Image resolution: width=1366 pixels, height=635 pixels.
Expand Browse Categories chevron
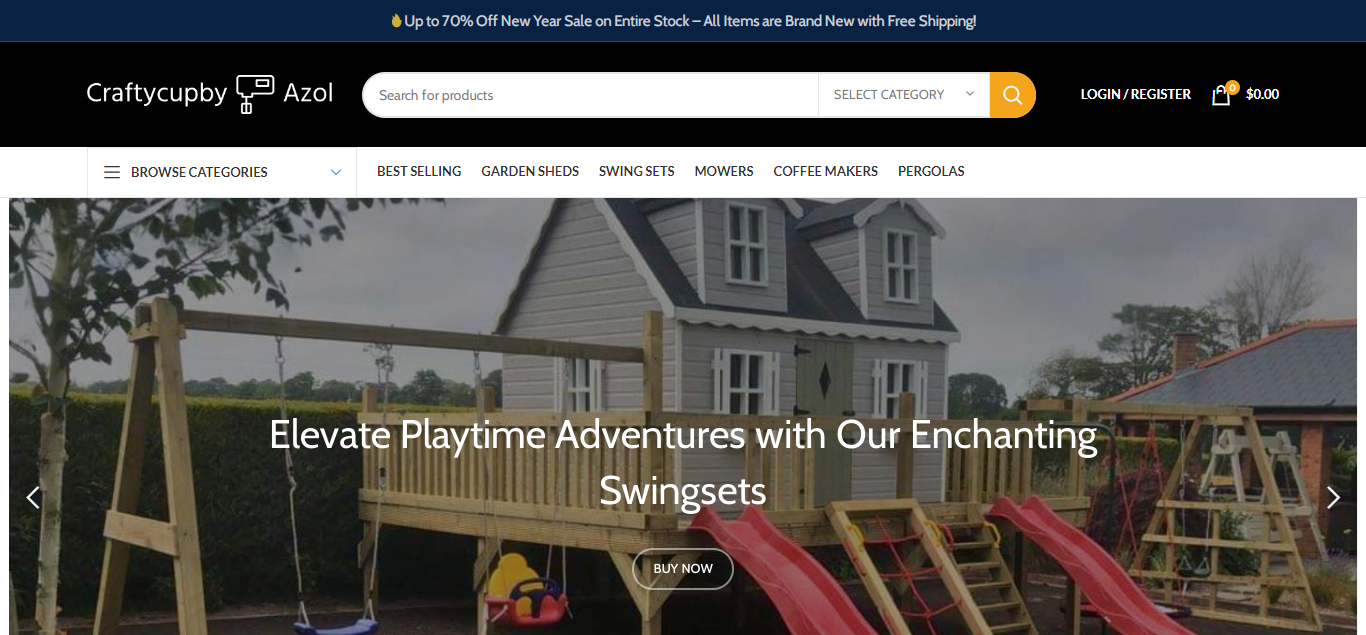tap(336, 172)
